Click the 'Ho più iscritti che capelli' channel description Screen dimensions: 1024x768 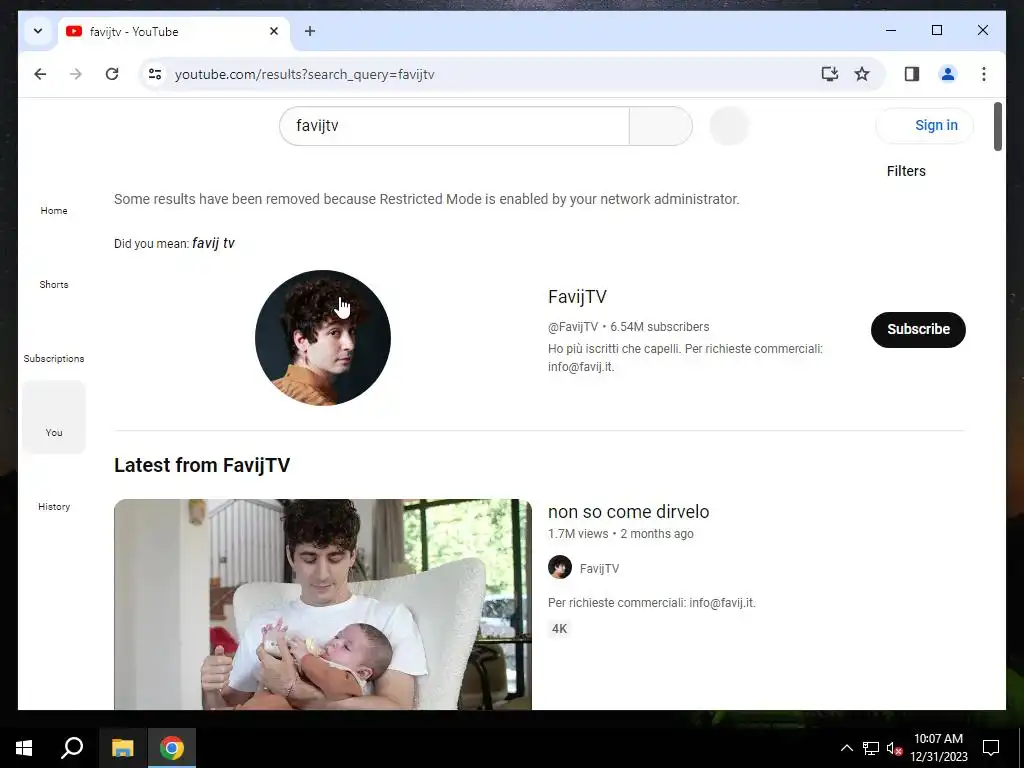point(685,358)
